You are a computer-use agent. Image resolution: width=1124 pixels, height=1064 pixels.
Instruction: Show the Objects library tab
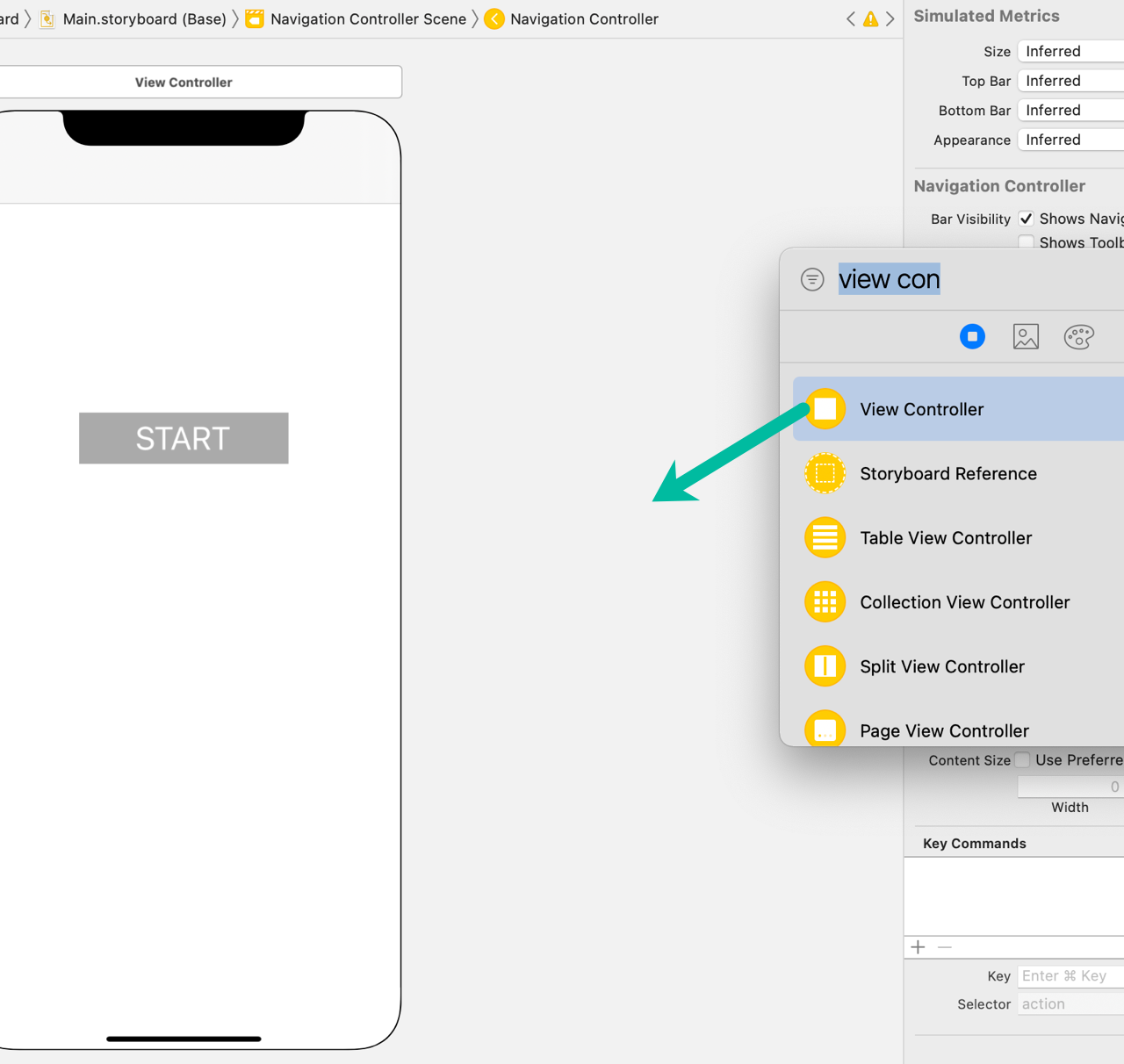(x=972, y=336)
